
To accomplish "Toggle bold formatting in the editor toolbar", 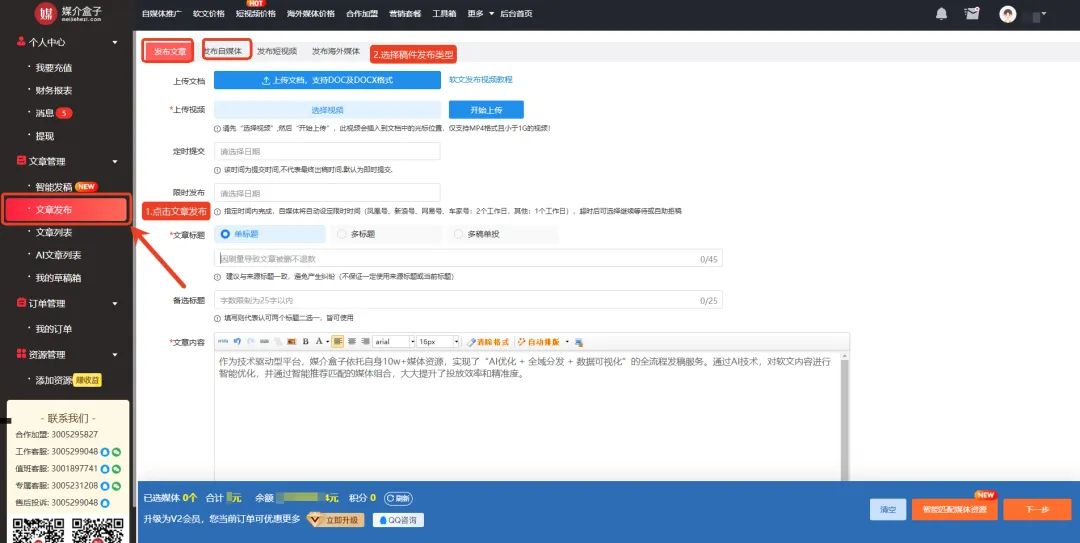I will (x=305, y=341).
